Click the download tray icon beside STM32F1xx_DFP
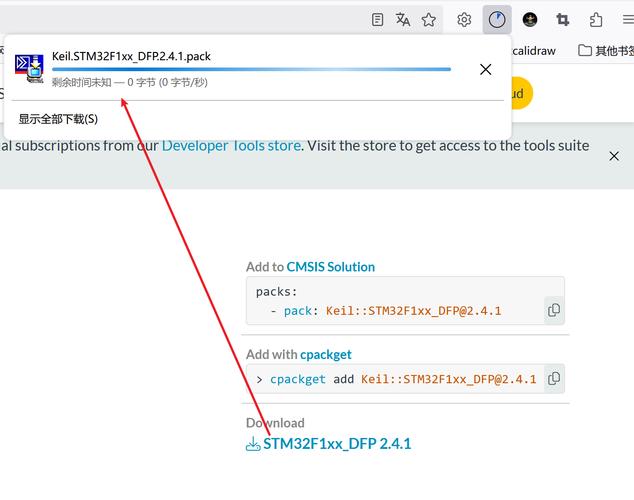Image resolution: width=634 pixels, height=500 pixels. [253, 444]
